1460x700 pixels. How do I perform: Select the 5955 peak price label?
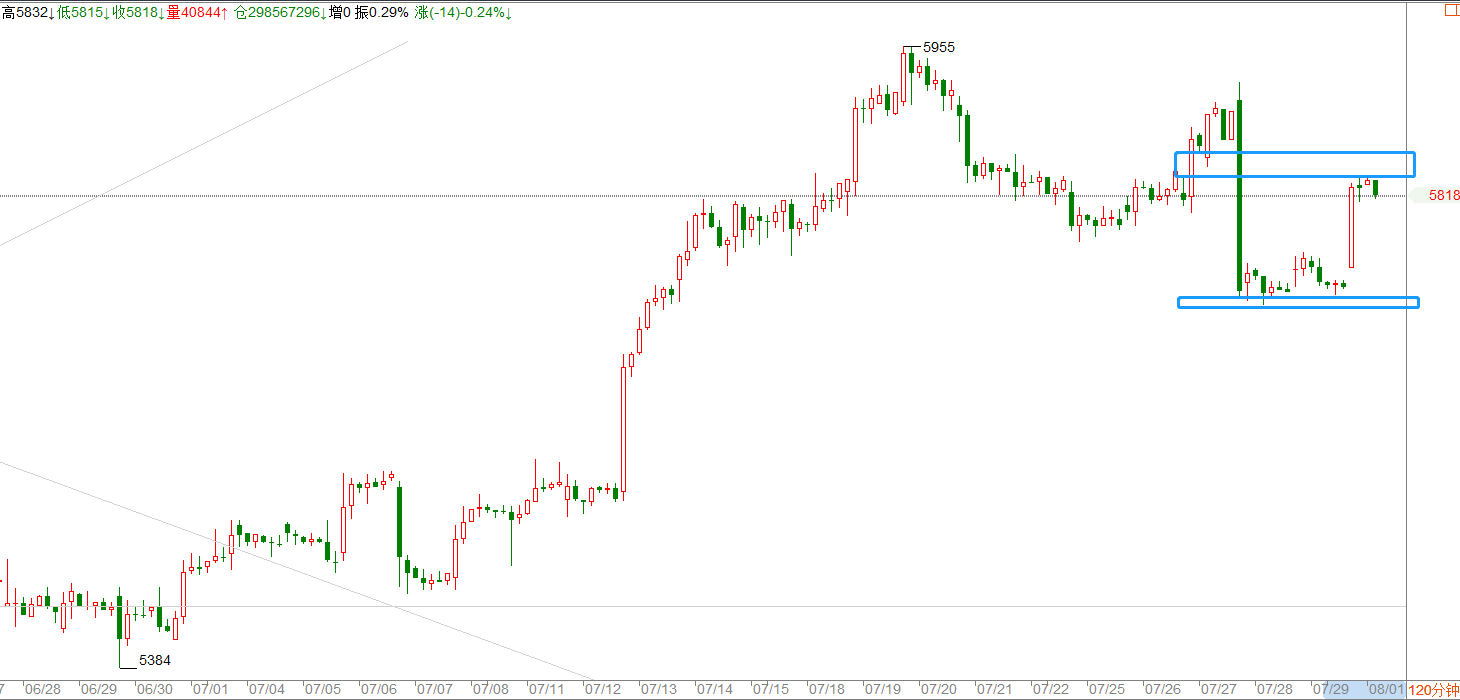coord(940,47)
